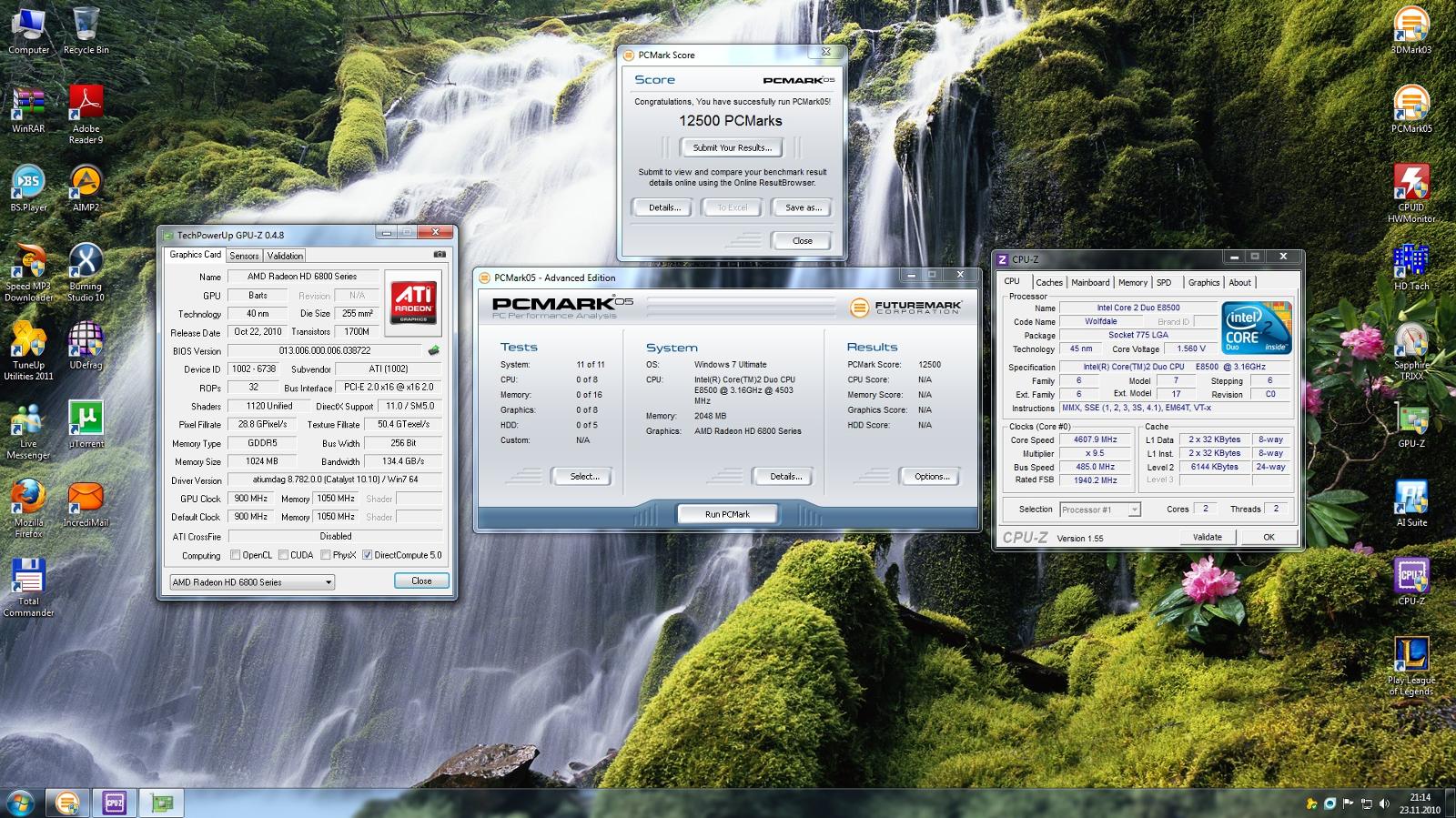Toggle the CUDA checkbox in GPU-Z
Screen dimensions: 1456x818
click(284, 555)
